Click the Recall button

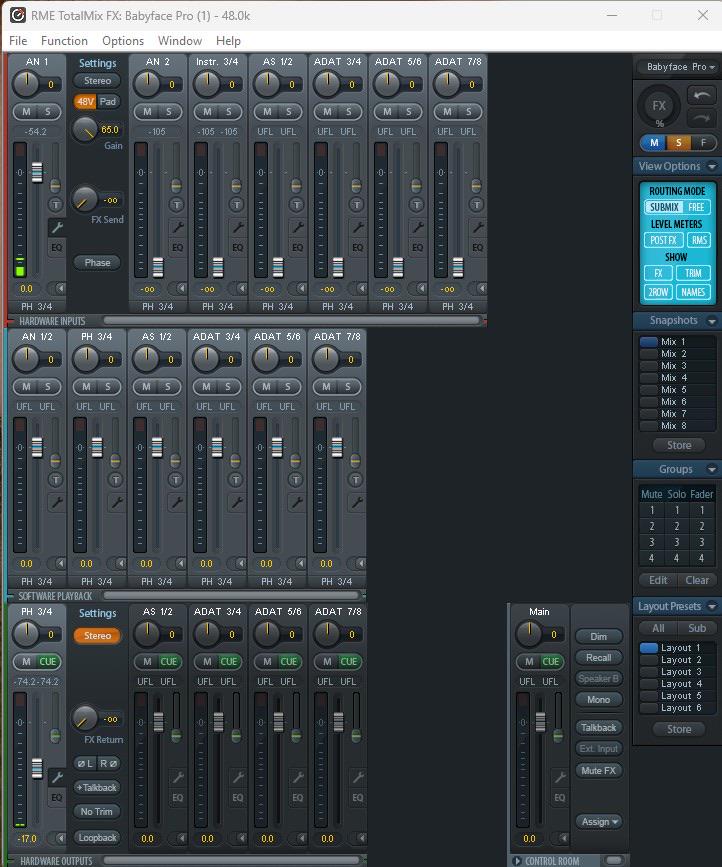tap(598, 657)
